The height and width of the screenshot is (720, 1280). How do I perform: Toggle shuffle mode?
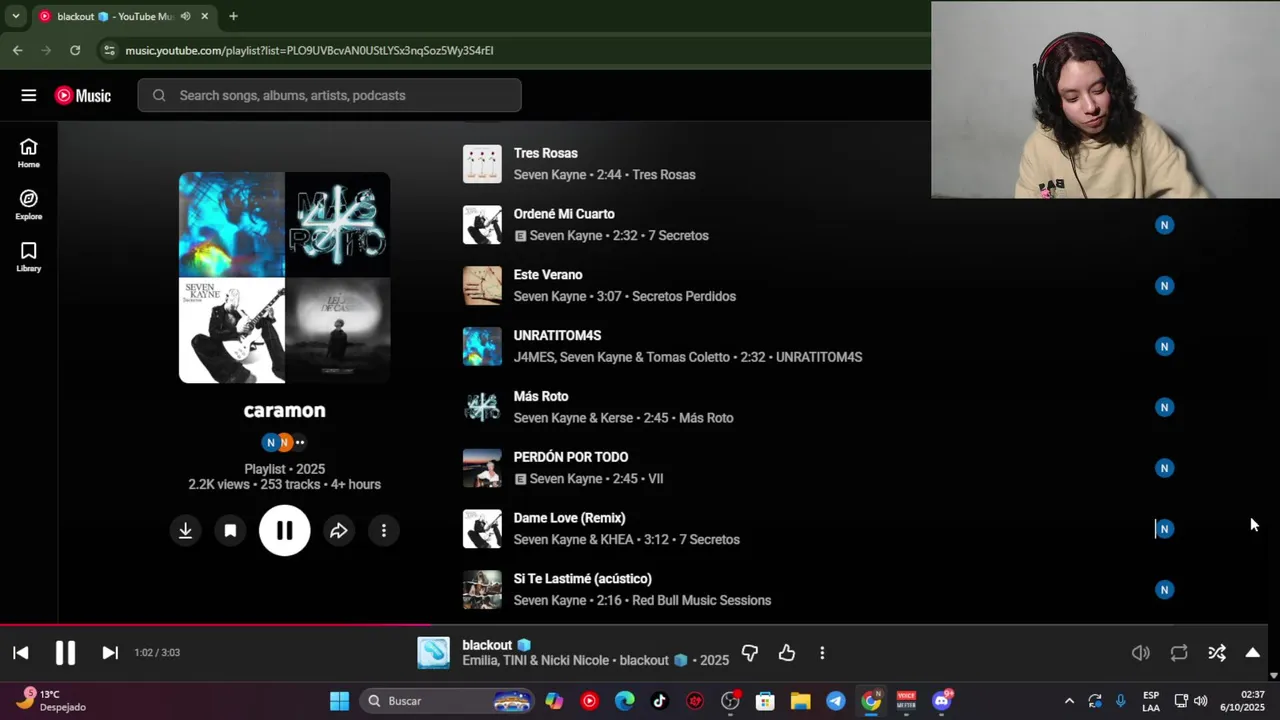(x=1217, y=653)
